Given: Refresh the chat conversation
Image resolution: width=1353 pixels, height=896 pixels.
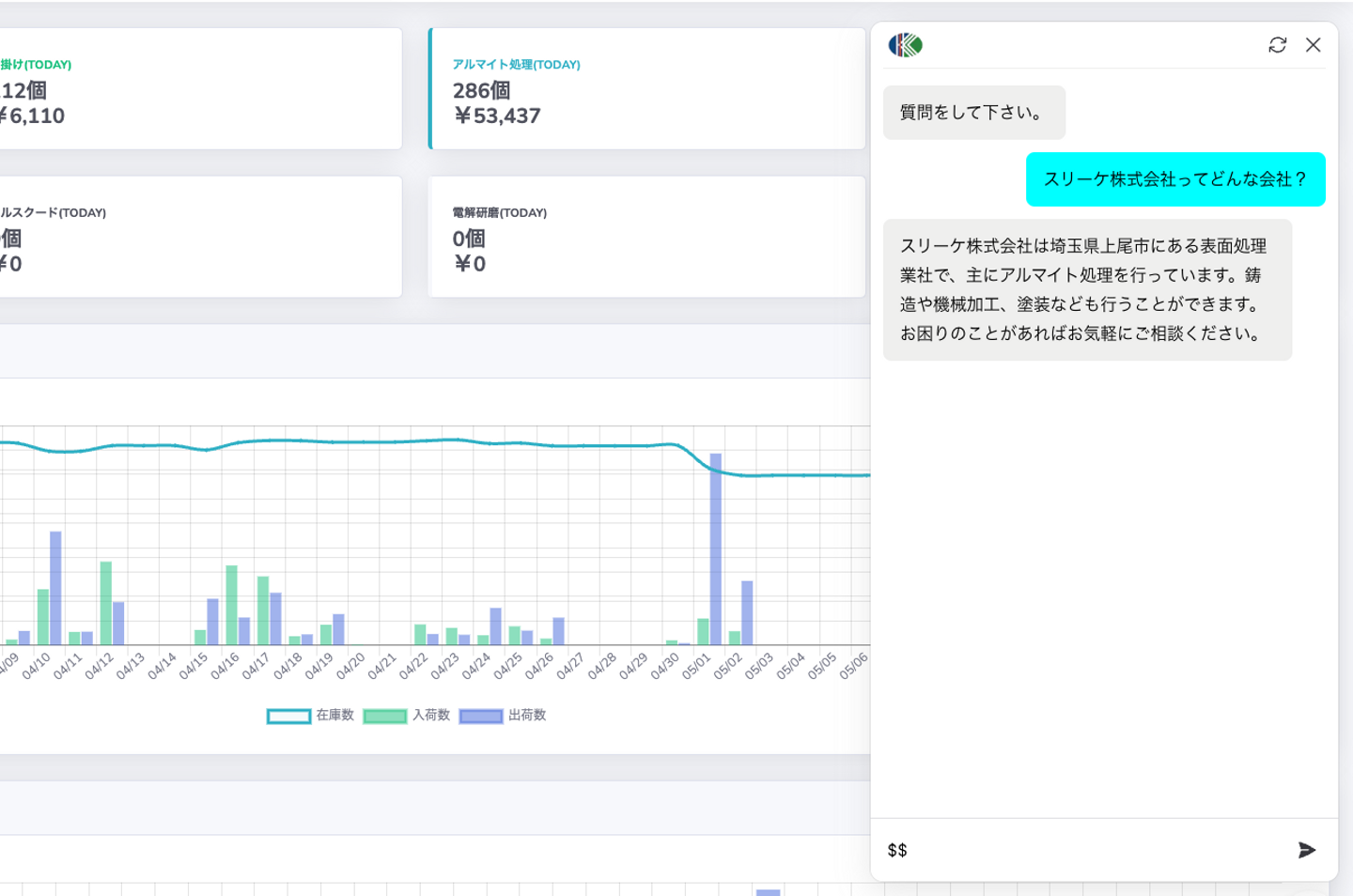Looking at the screenshot, I should 1277,45.
